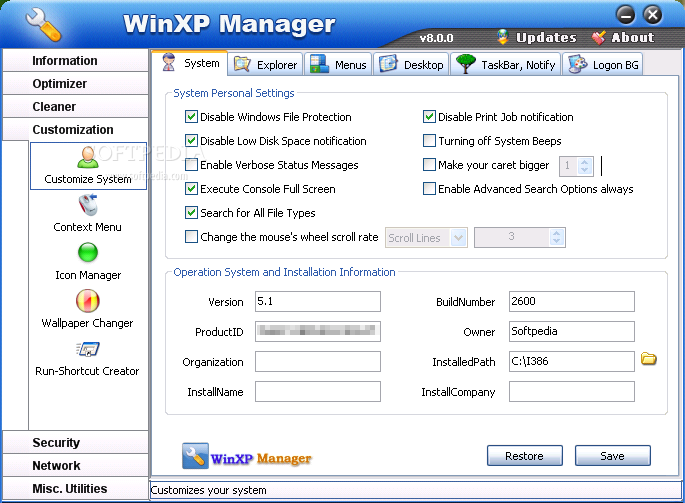
Task: Minimize the WinXP Manager window
Action: pyautogui.click(x=626, y=15)
